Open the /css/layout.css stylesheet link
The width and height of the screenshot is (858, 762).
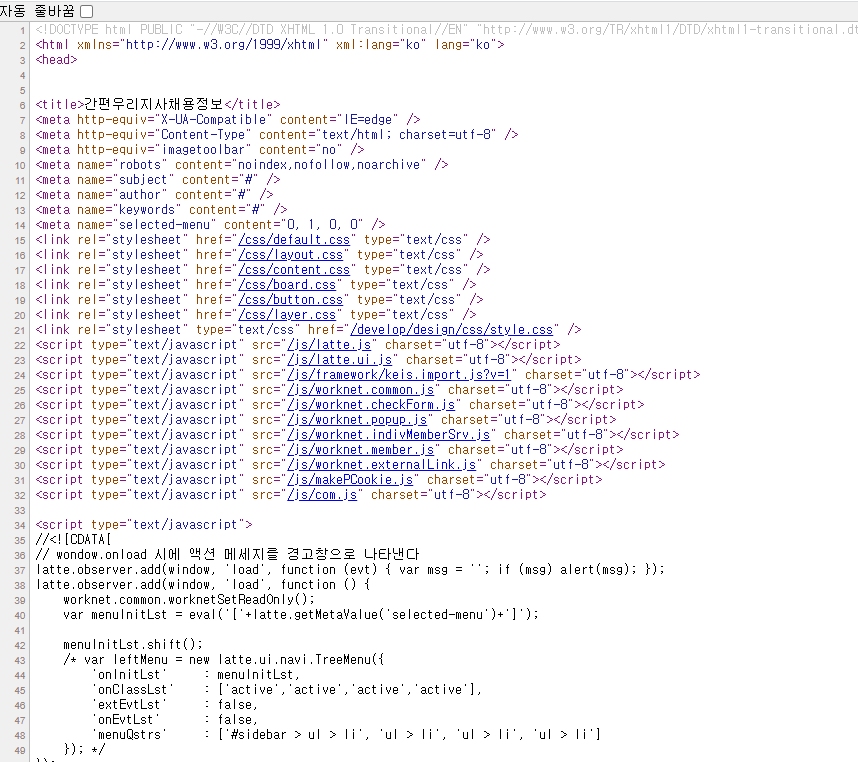pos(291,254)
